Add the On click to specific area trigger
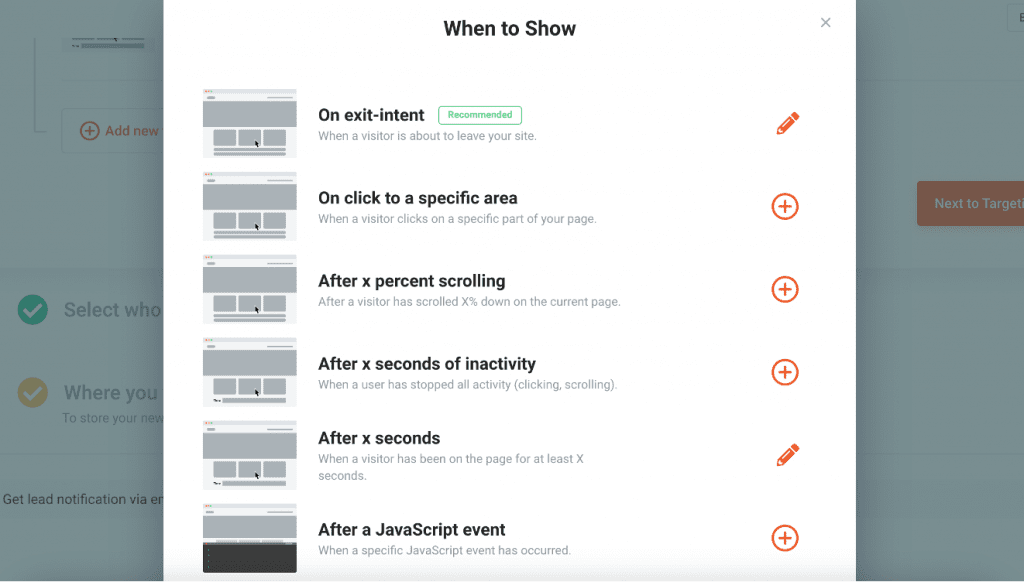 (x=785, y=207)
